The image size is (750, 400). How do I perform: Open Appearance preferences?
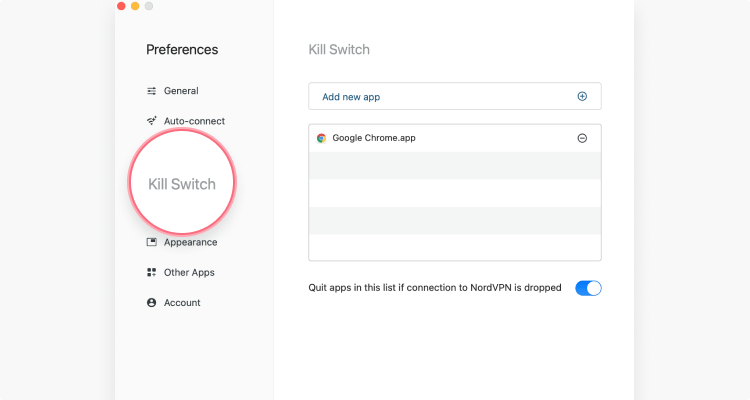coord(182,242)
